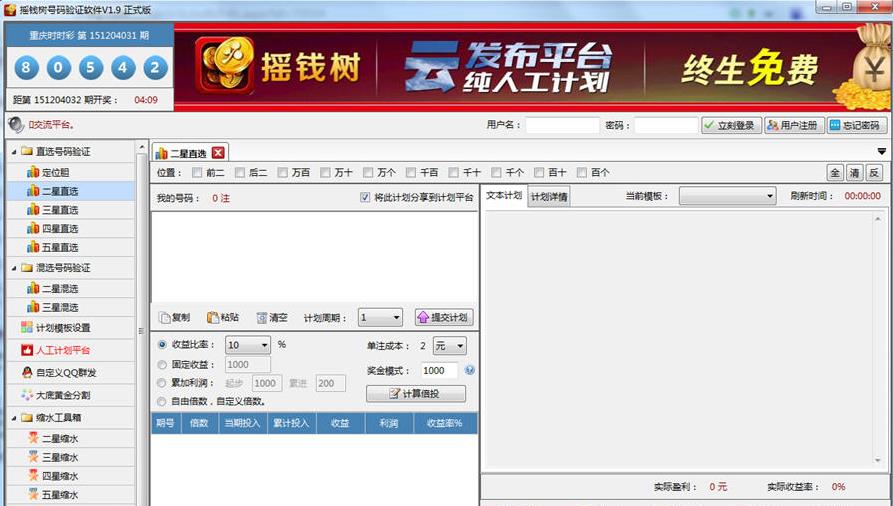Viewport: 893px width, 506px height.
Task: Check the 前二 position checkbox
Action: tap(197, 172)
